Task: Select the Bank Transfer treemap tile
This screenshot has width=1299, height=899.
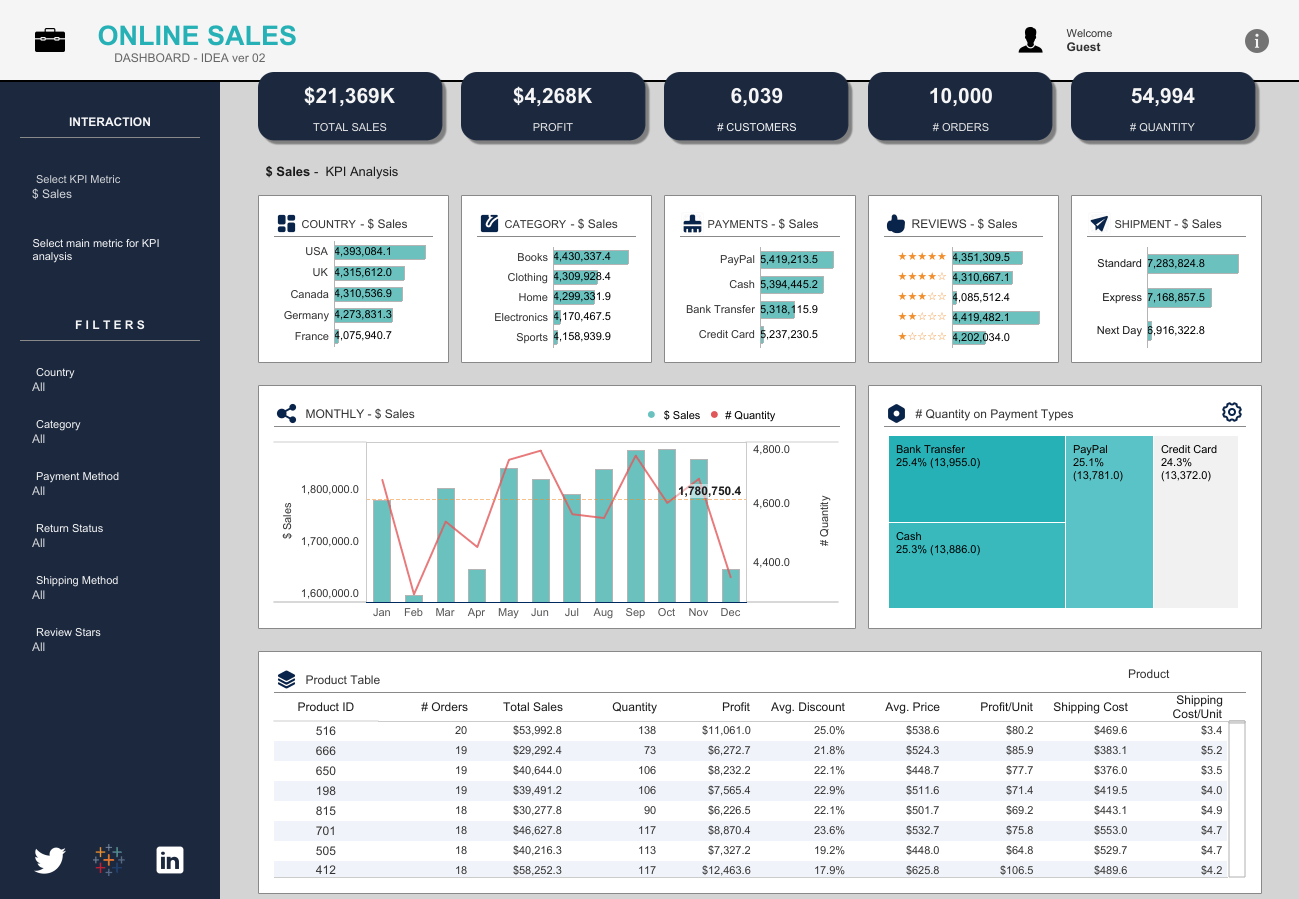Action: 976,478
